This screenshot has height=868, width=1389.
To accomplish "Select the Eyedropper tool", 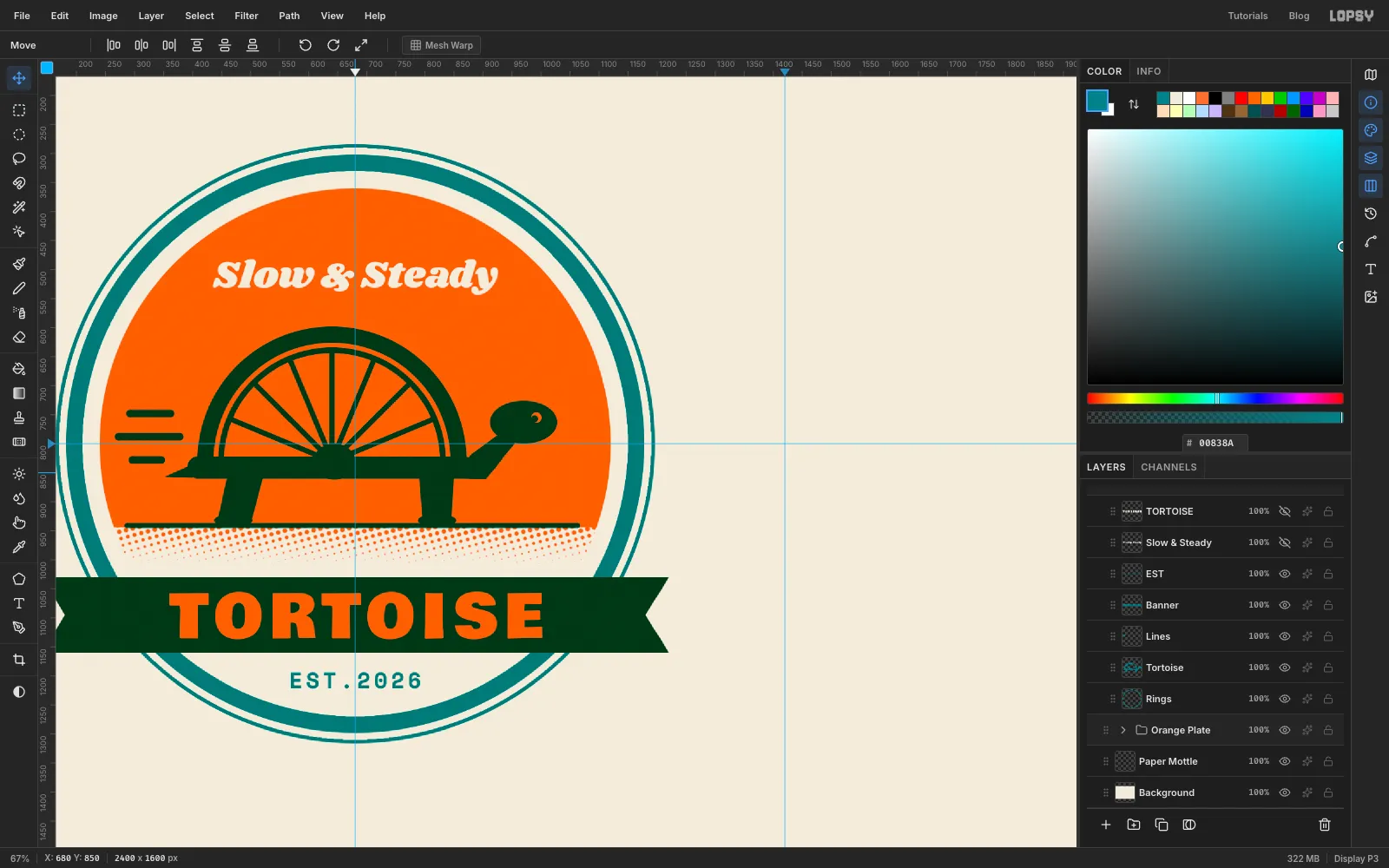I will 19,547.
